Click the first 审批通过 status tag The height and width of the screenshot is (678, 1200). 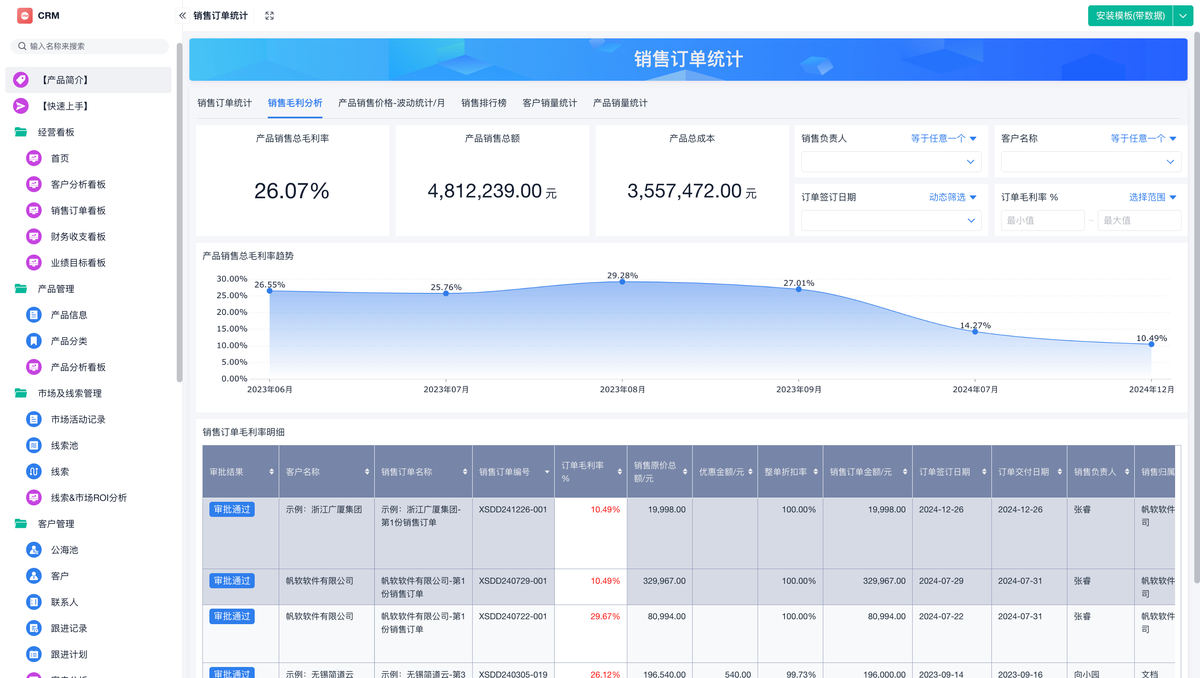pyautogui.click(x=232, y=510)
